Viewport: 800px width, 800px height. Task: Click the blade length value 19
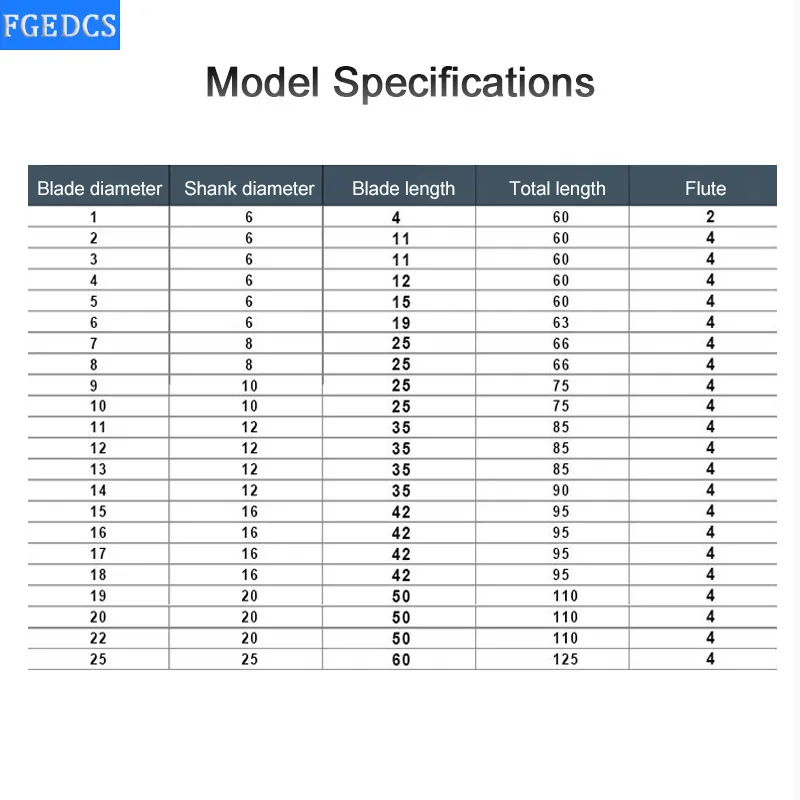click(x=401, y=323)
